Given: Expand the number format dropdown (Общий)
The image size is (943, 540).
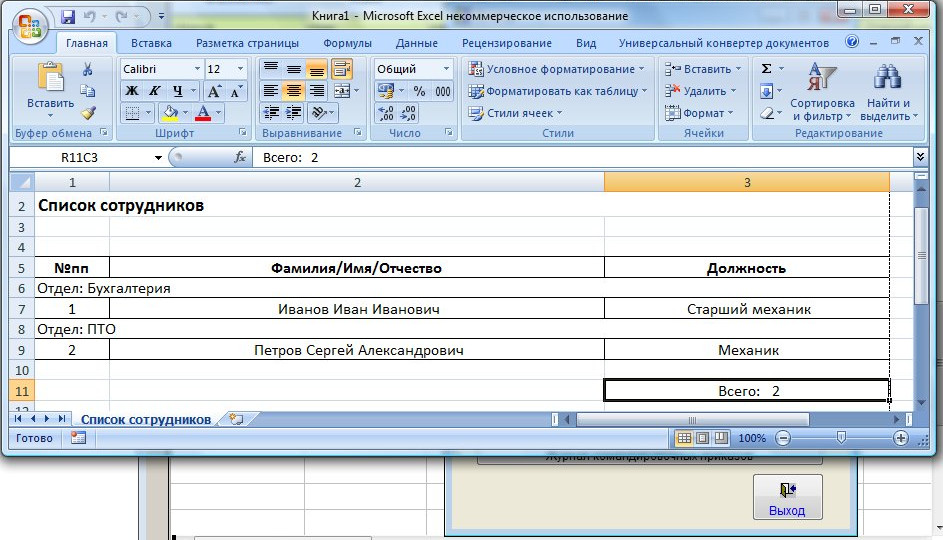Looking at the screenshot, I should coord(445,69).
